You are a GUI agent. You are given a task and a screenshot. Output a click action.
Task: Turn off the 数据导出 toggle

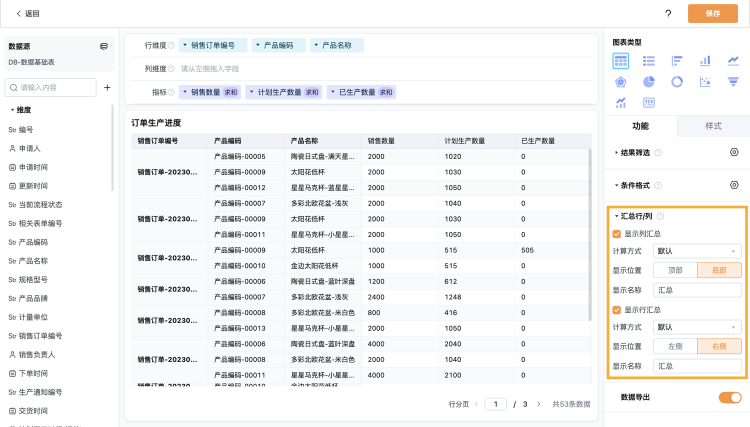point(729,397)
